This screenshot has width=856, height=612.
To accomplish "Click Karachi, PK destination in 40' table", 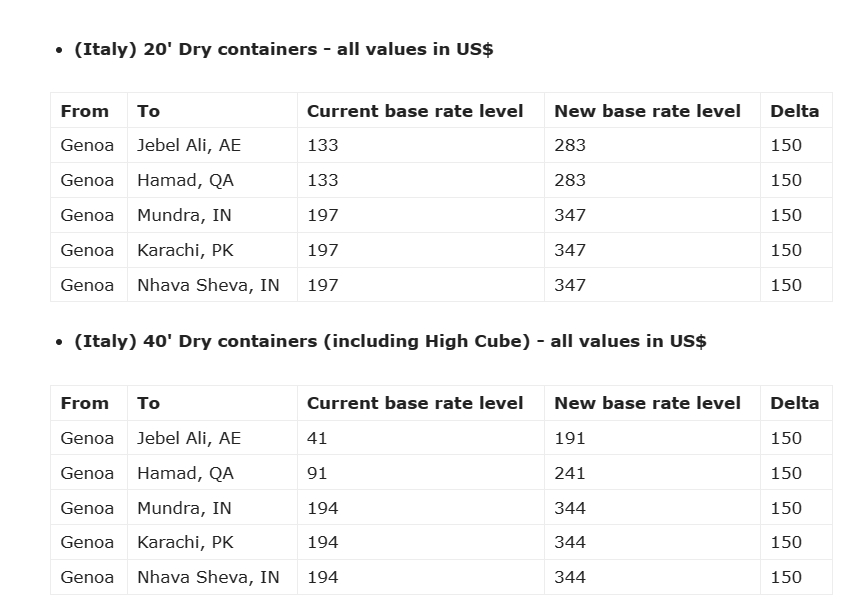I will tap(185, 542).
